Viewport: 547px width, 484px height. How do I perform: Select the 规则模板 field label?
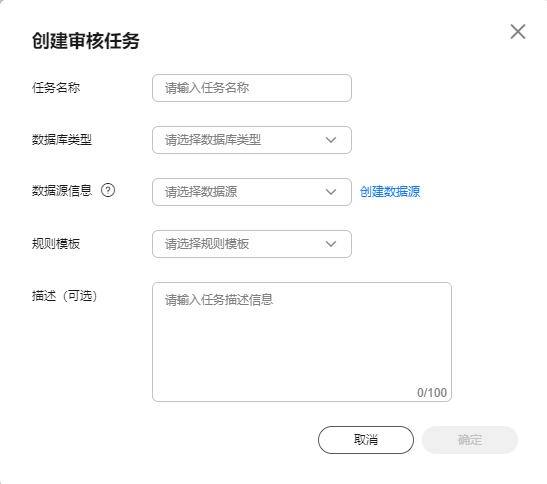[x=56, y=244]
